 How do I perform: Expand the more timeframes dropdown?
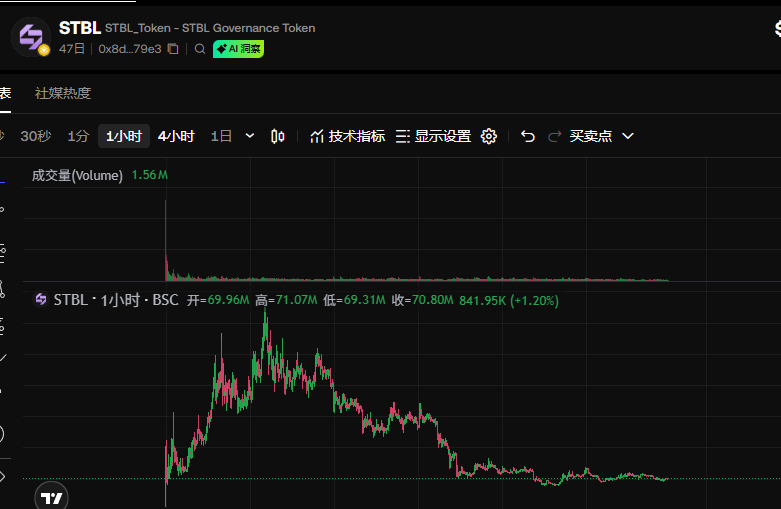(250, 136)
